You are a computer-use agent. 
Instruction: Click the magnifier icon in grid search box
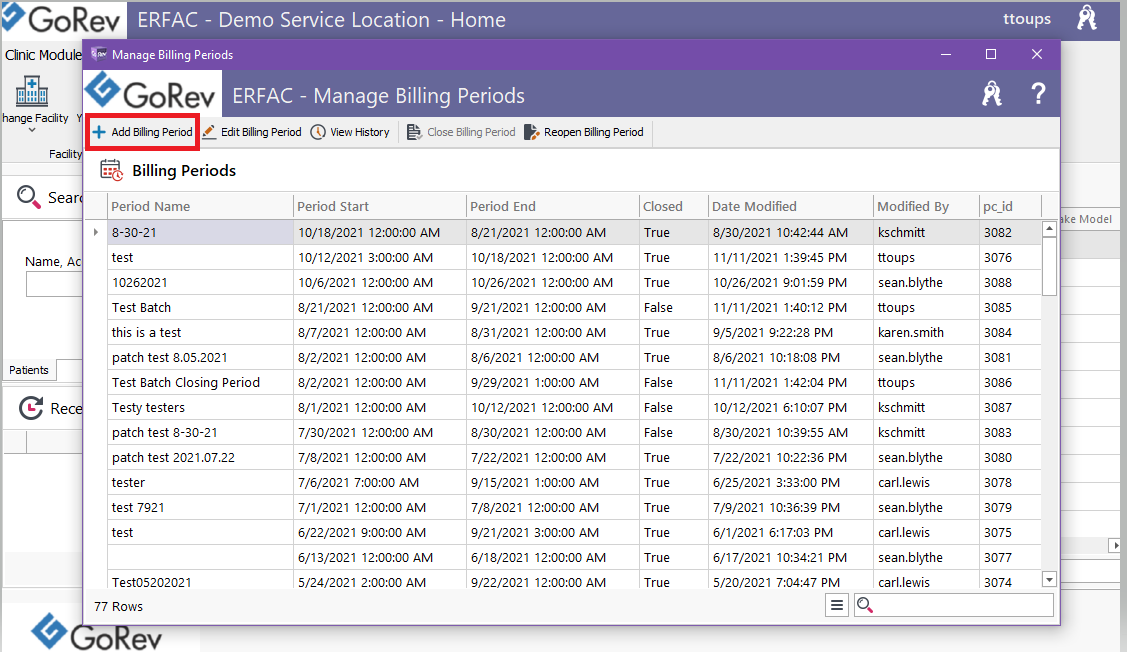coord(865,605)
